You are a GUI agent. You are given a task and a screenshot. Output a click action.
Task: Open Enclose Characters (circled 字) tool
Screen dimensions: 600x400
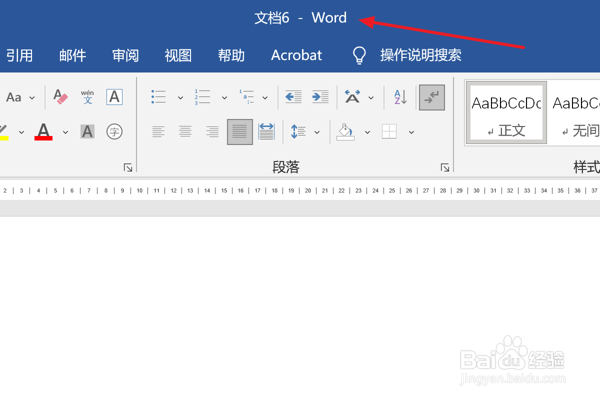pyautogui.click(x=114, y=132)
